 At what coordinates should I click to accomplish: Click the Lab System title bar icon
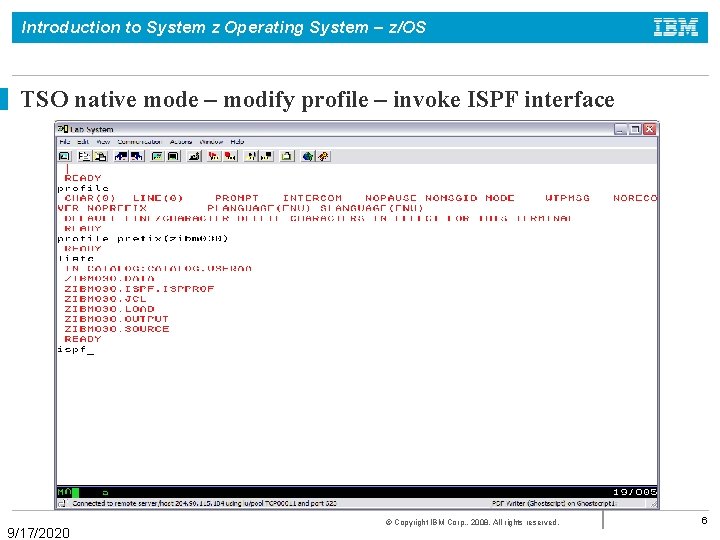(63, 129)
